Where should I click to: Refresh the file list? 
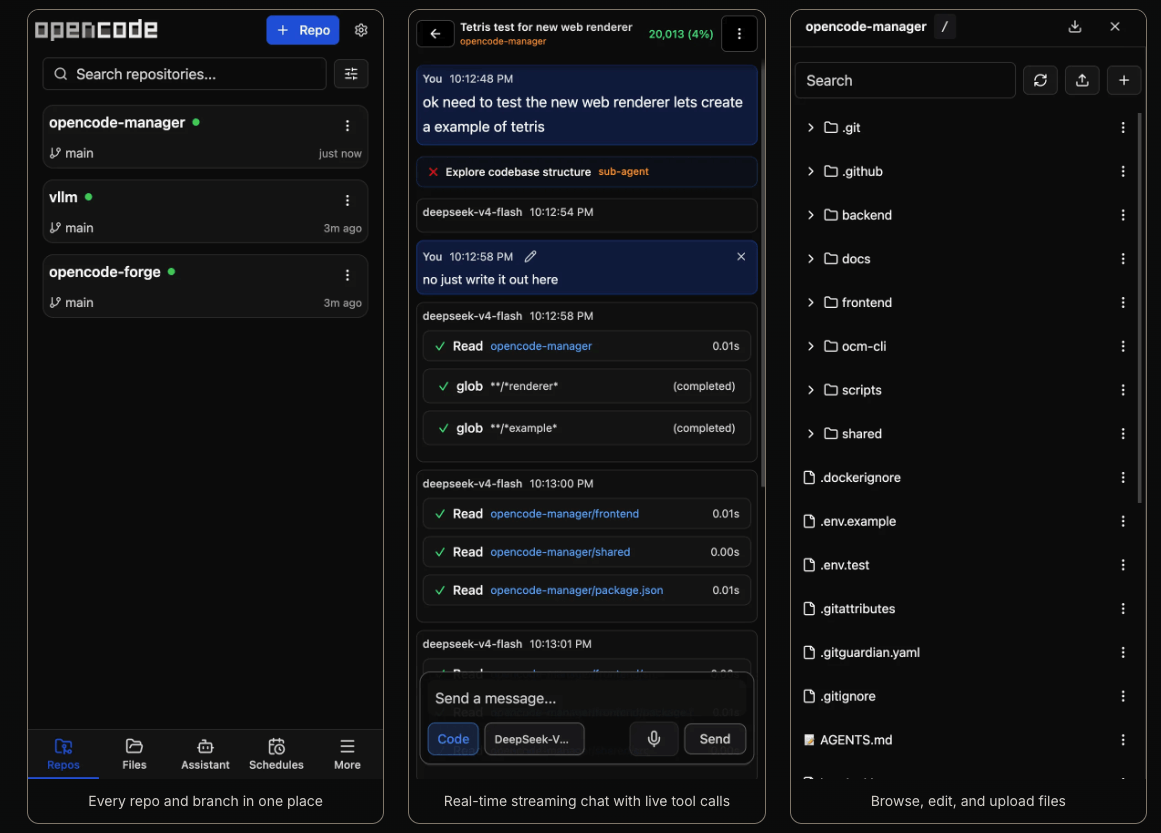pos(1040,80)
